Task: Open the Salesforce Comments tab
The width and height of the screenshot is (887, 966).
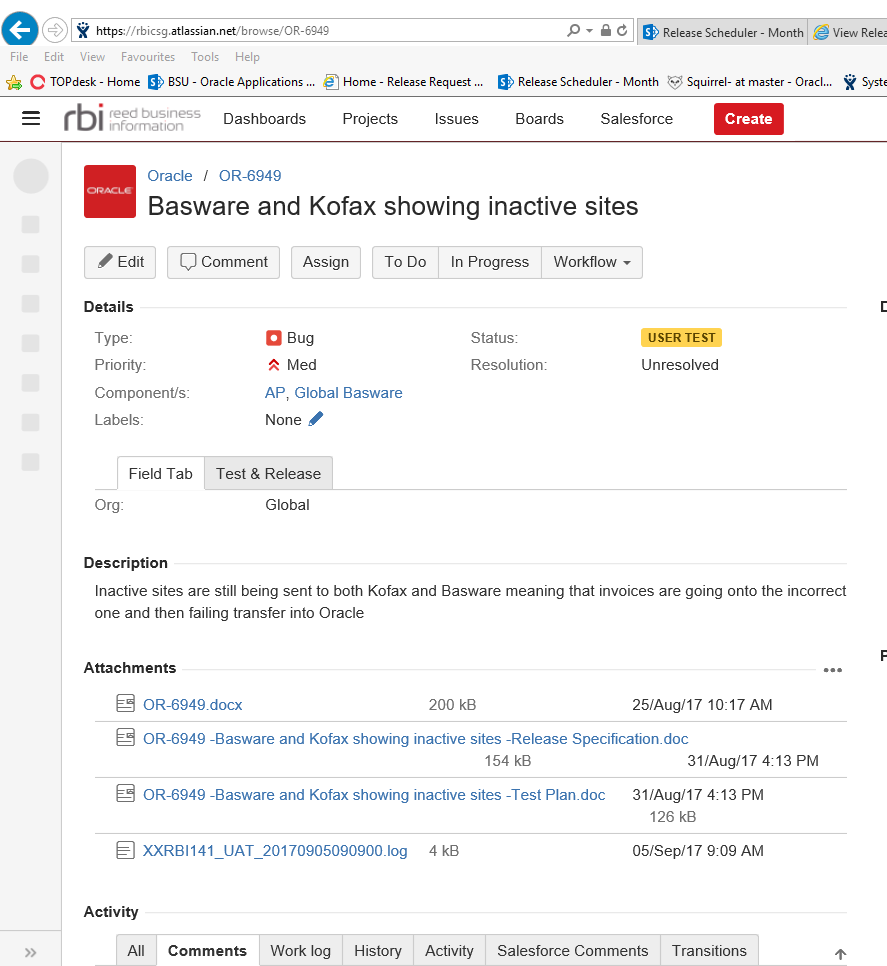Action: [573, 951]
